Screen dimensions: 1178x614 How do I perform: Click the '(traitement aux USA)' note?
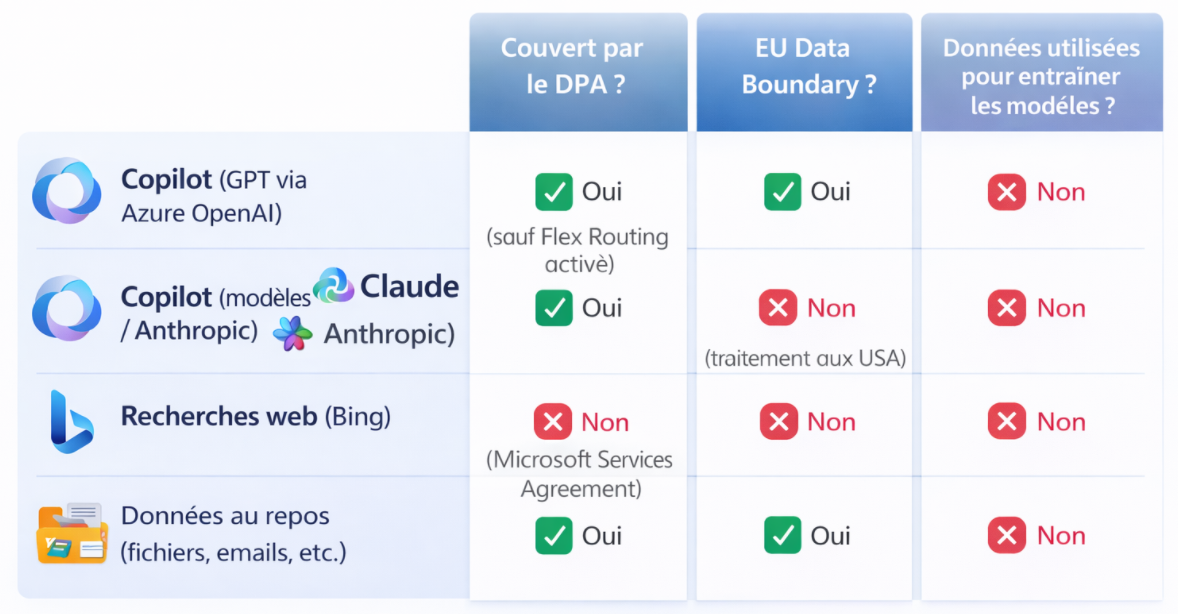point(805,358)
